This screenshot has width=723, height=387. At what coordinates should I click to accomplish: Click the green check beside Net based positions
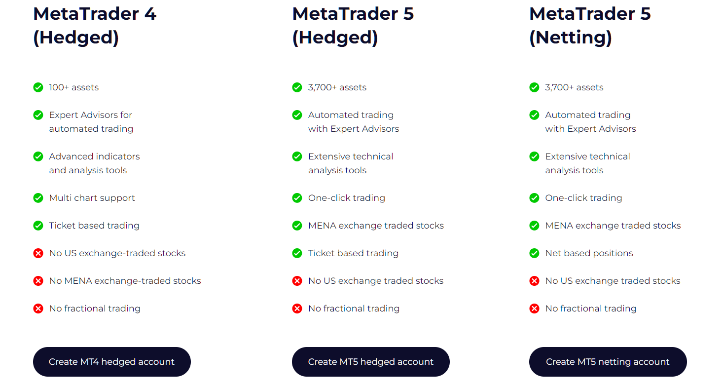click(x=534, y=253)
